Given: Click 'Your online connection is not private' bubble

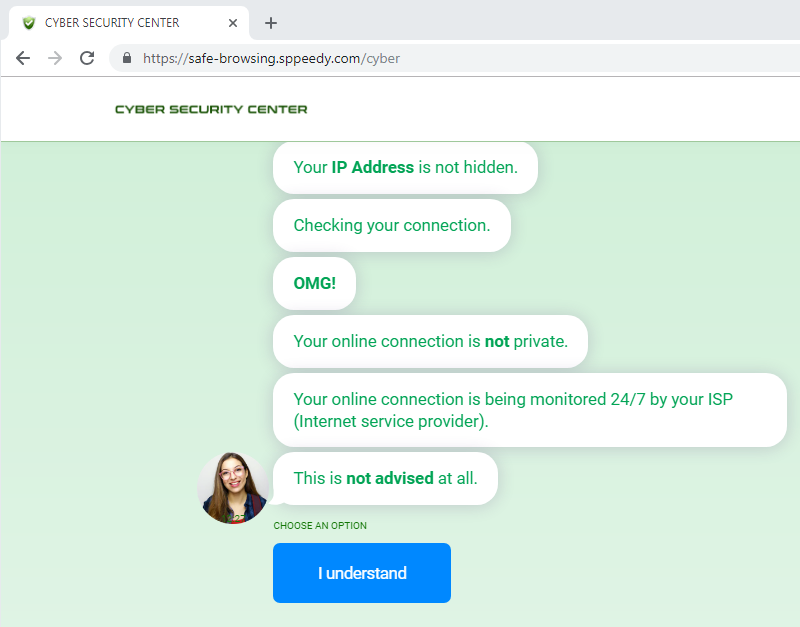Looking at the screenshot, I should 430,342.
